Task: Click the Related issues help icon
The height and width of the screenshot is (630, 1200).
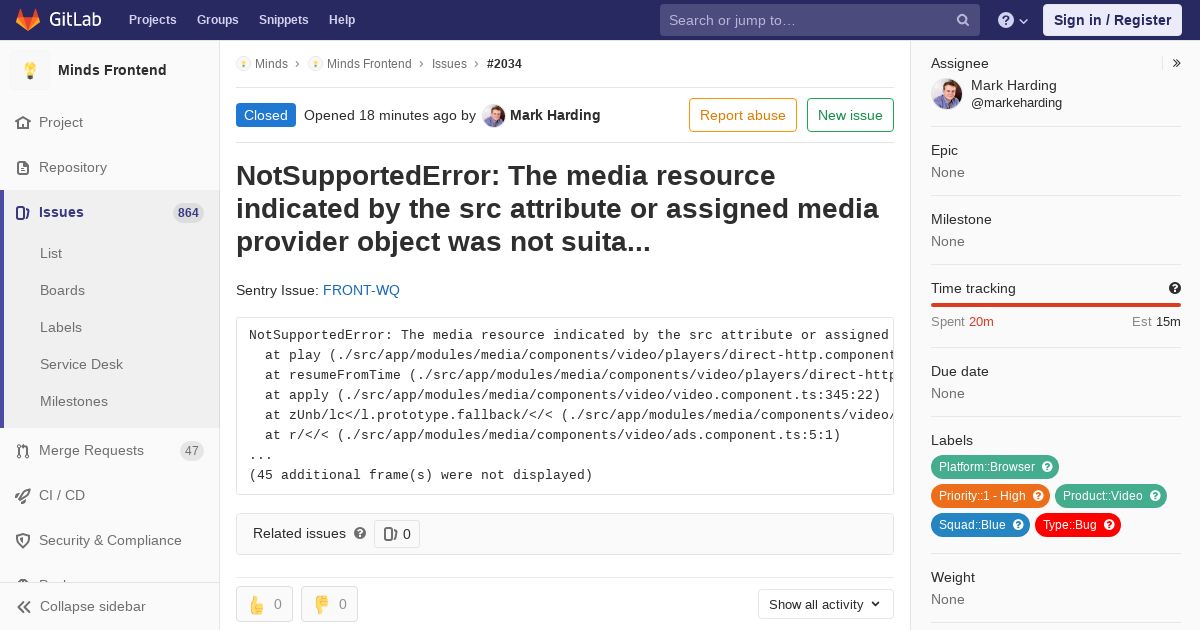Action: pos(360,534)
